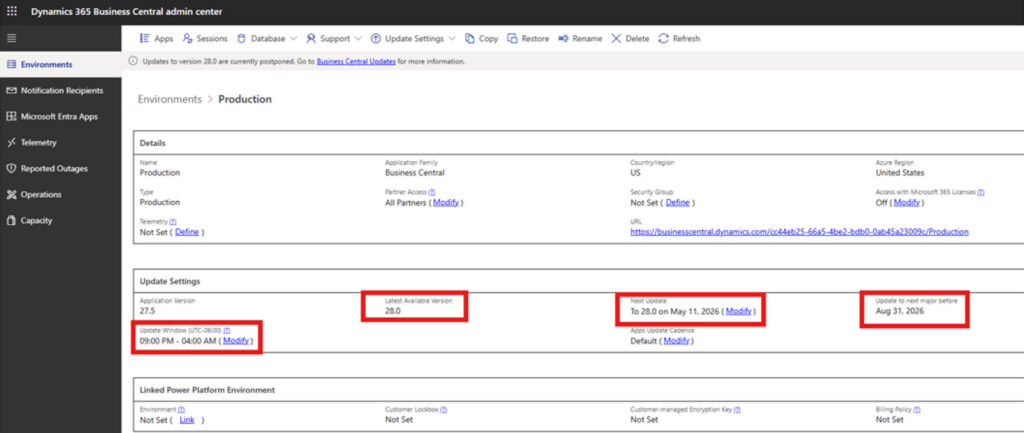Click the Apps toolbar button label
The width and height of the screenshot is (1024, 433).
pyautogui.click(x=164, y=39)
